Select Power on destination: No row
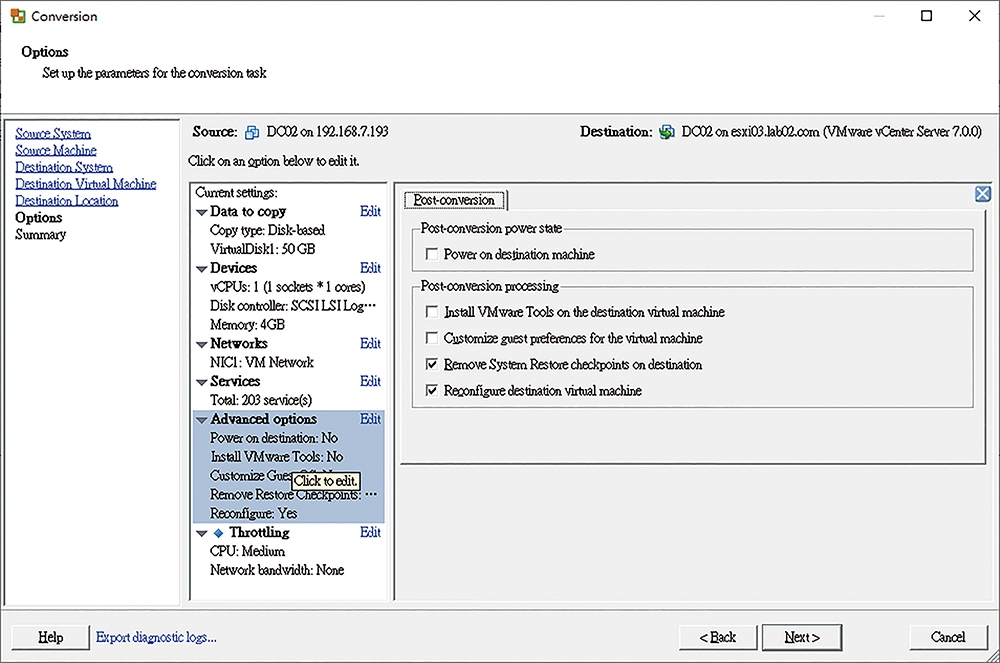The width and height of the screenshot is (1000, 663). pyautogui.click(x=274, y=438)
